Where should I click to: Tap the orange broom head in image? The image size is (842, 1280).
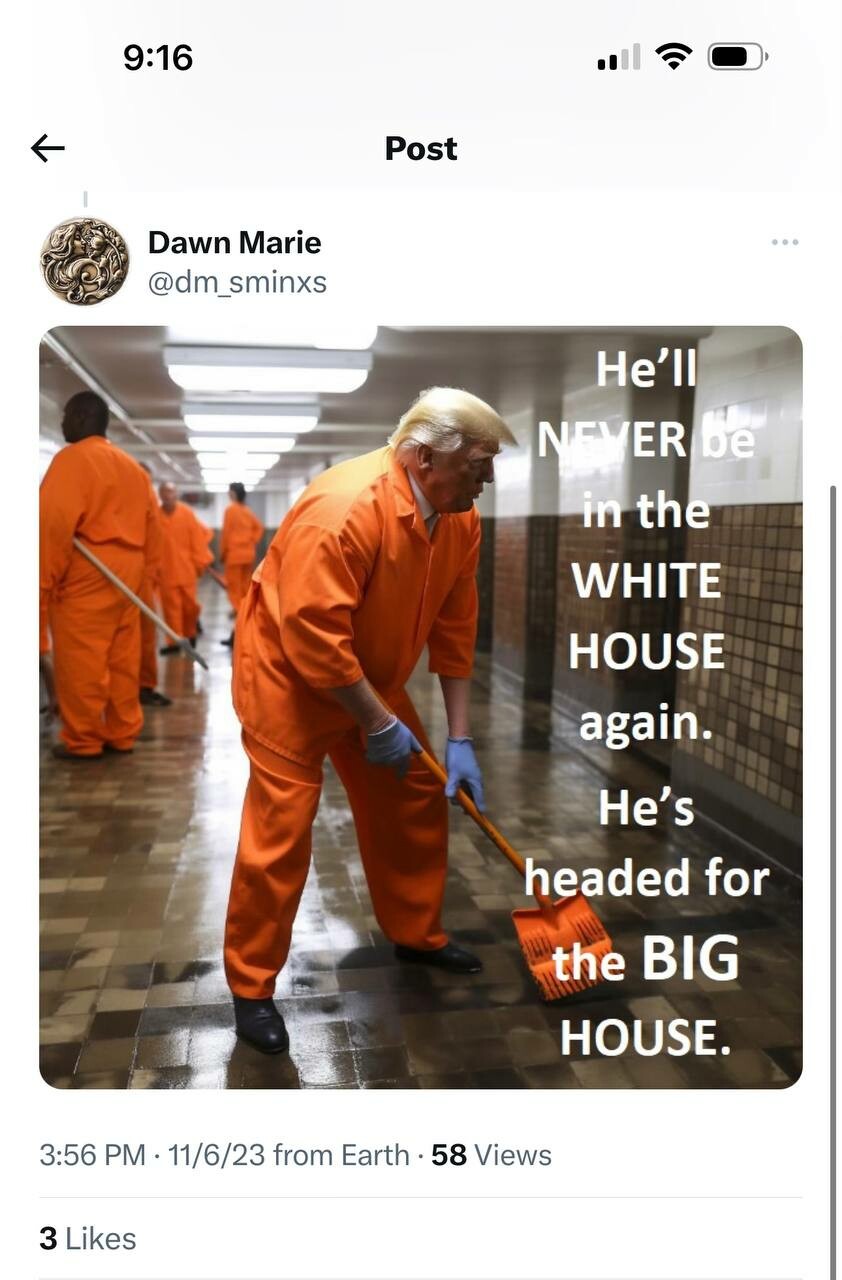pyautogui.click(x=562, y=945)
